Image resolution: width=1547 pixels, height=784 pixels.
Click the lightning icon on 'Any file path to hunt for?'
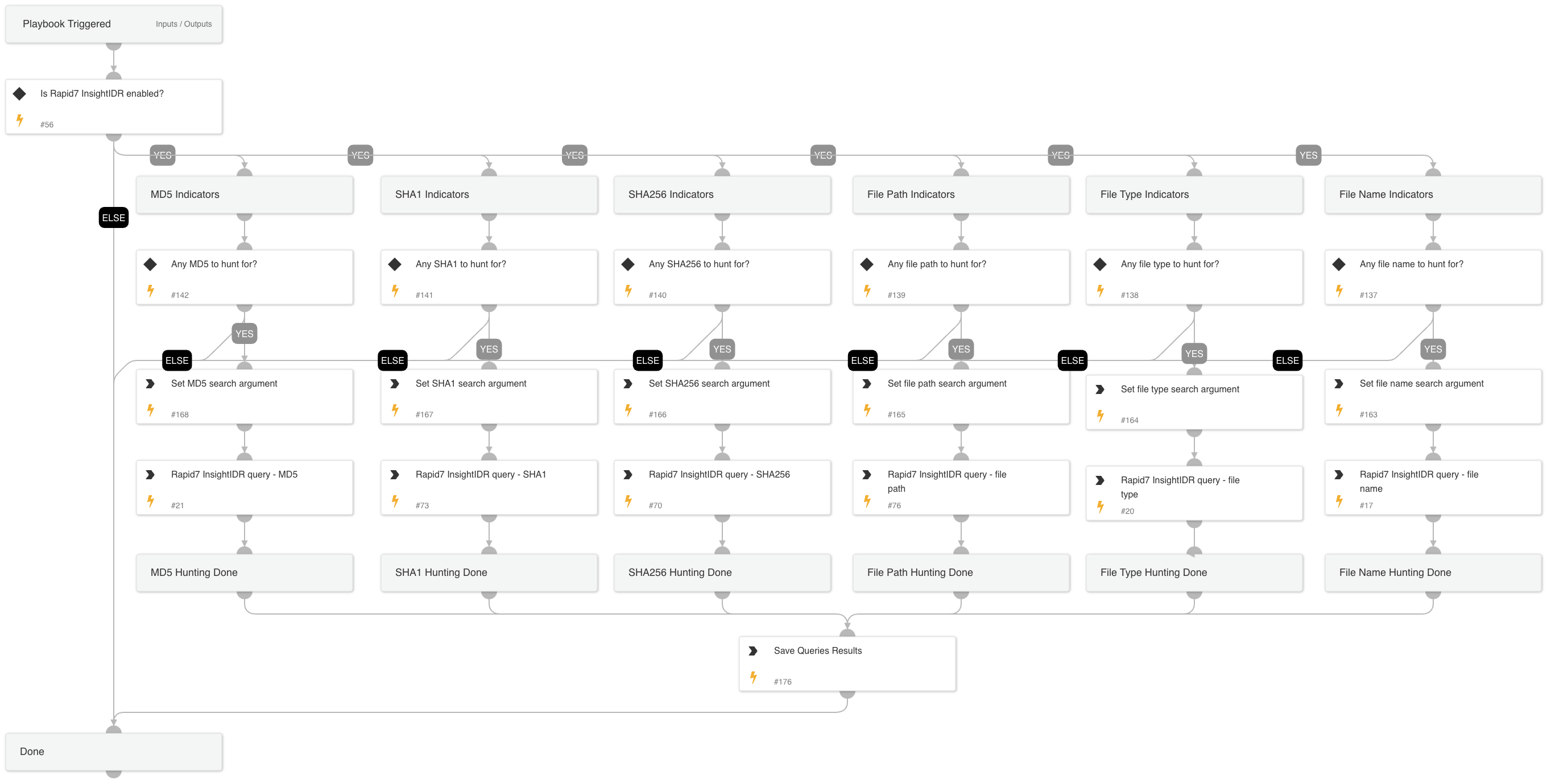point(867,291)
